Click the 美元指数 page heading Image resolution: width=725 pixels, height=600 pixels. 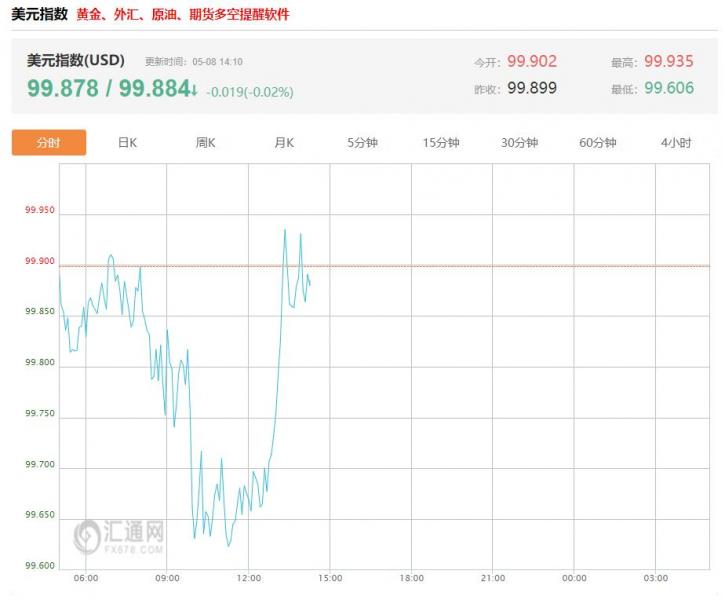(x=39, y=14)
